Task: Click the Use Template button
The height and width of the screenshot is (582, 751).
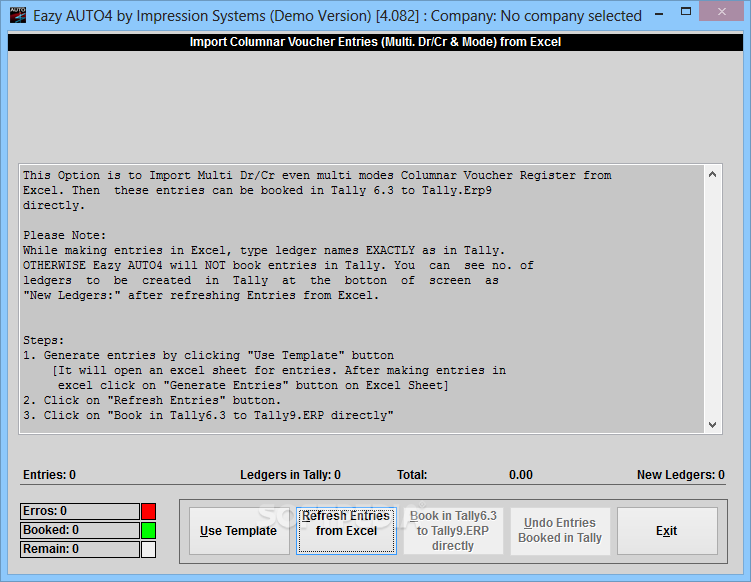Action: click(239, 531)
